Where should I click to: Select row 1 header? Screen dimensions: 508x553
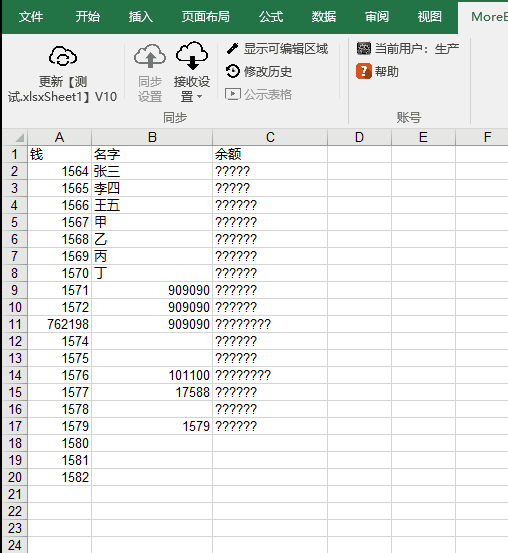coord(15,154)
